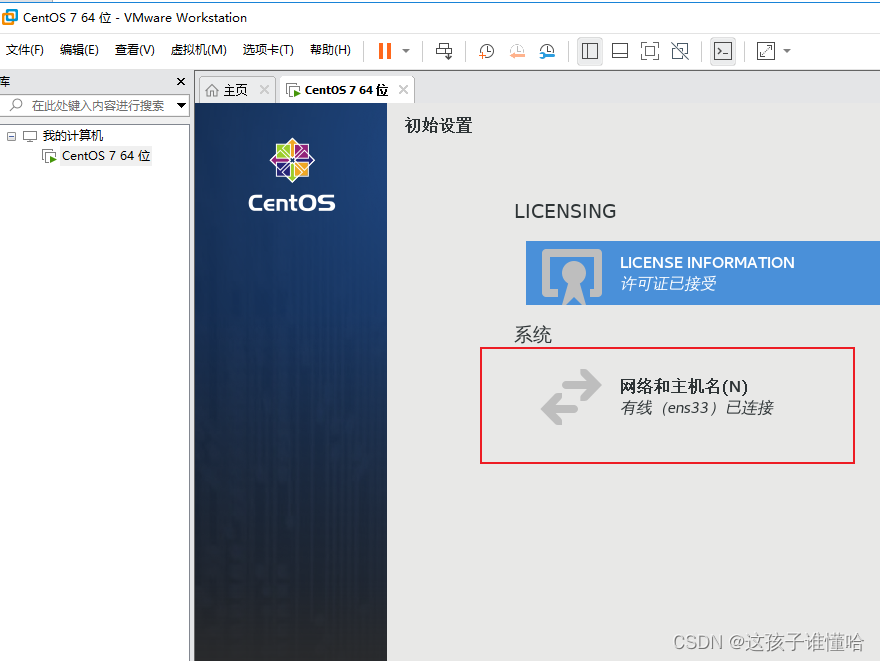Select 我的计算机 in the library tree

coord(73,136)
